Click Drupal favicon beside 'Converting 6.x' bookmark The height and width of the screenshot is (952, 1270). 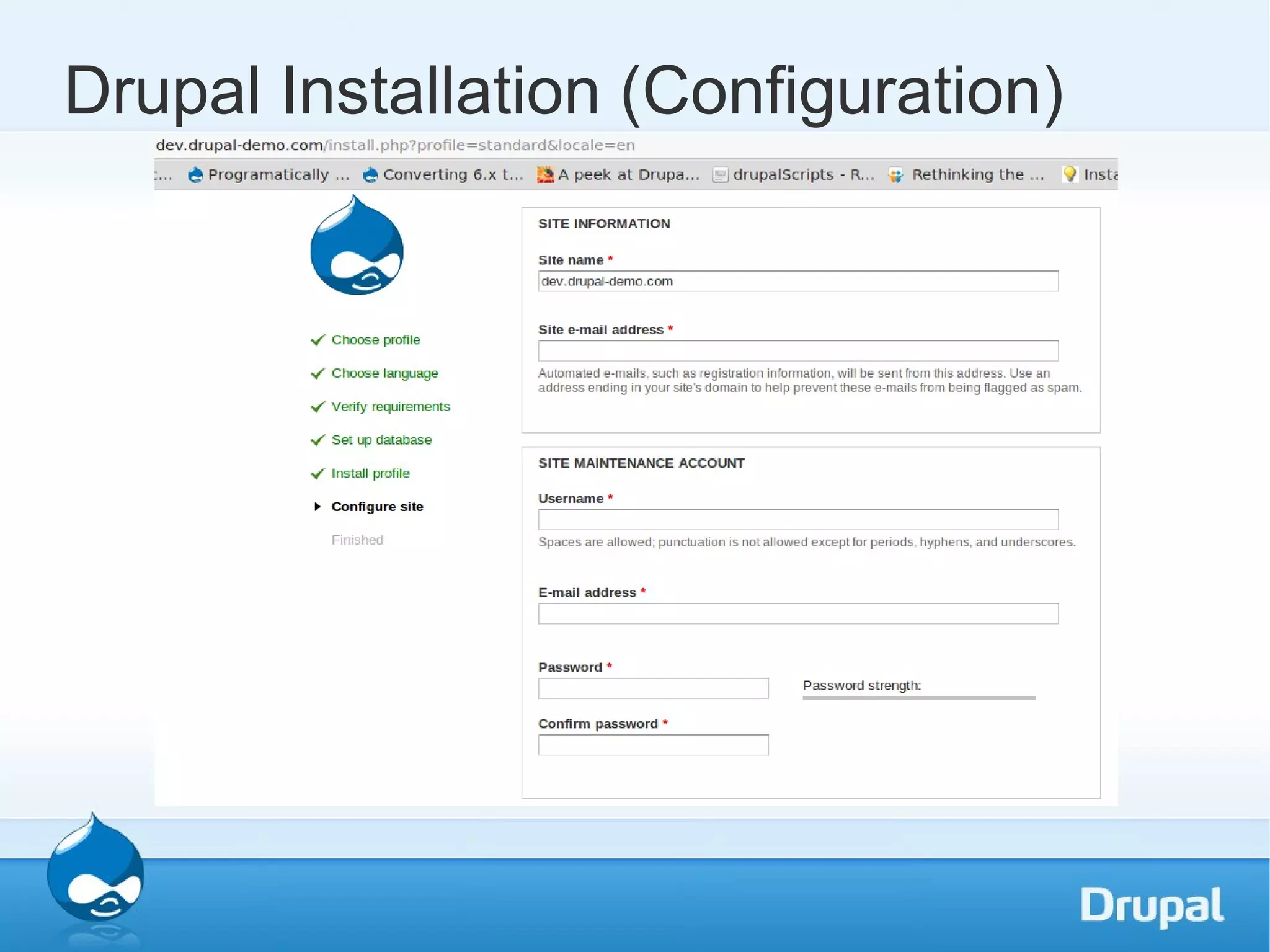370,175
